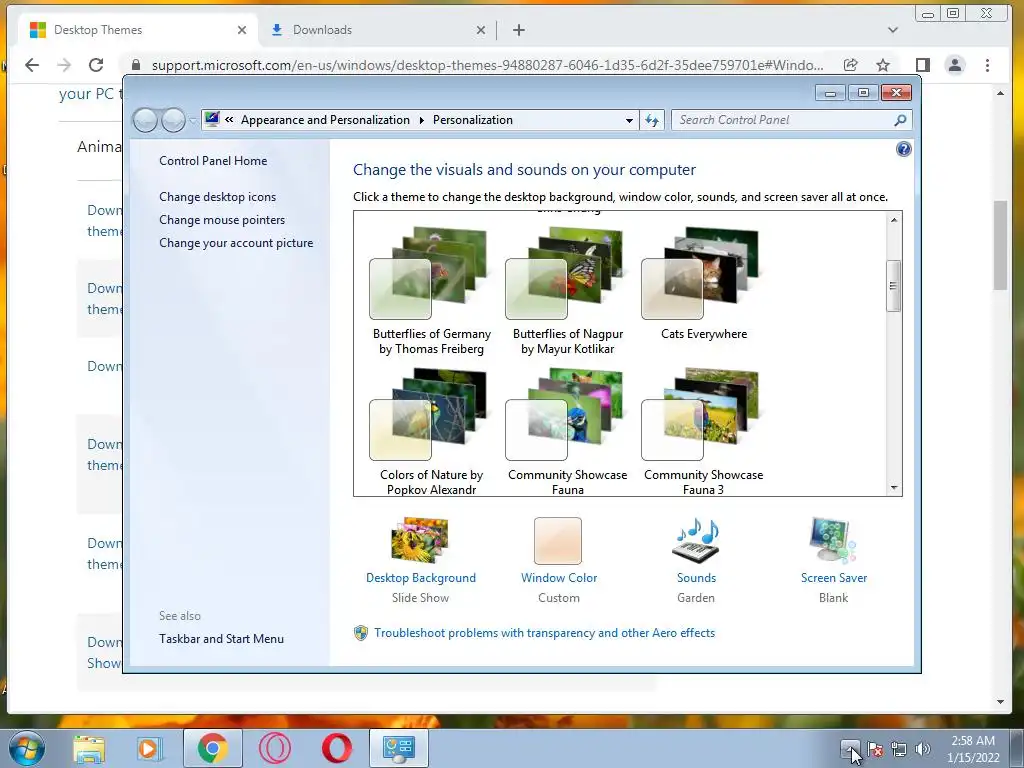Open Chrome side panel icon

pos(922,65)
